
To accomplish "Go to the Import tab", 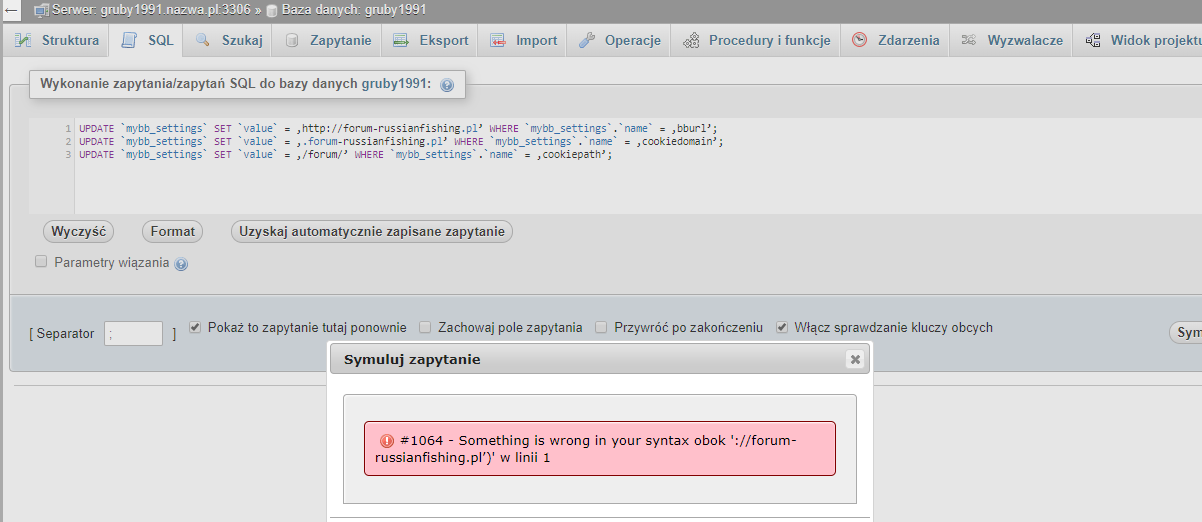I will tap(523, 41).
